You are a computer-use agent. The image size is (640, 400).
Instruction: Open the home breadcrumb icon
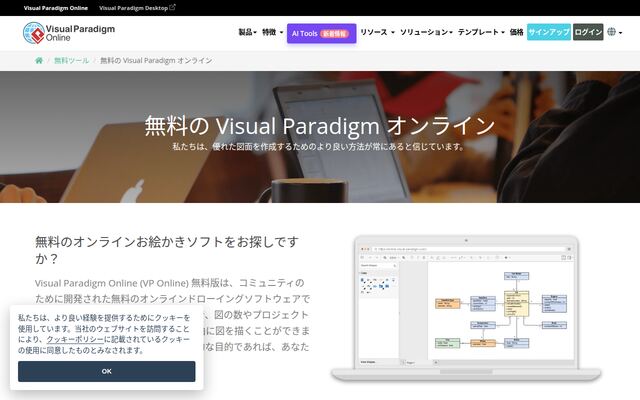[x=39, y=60]
